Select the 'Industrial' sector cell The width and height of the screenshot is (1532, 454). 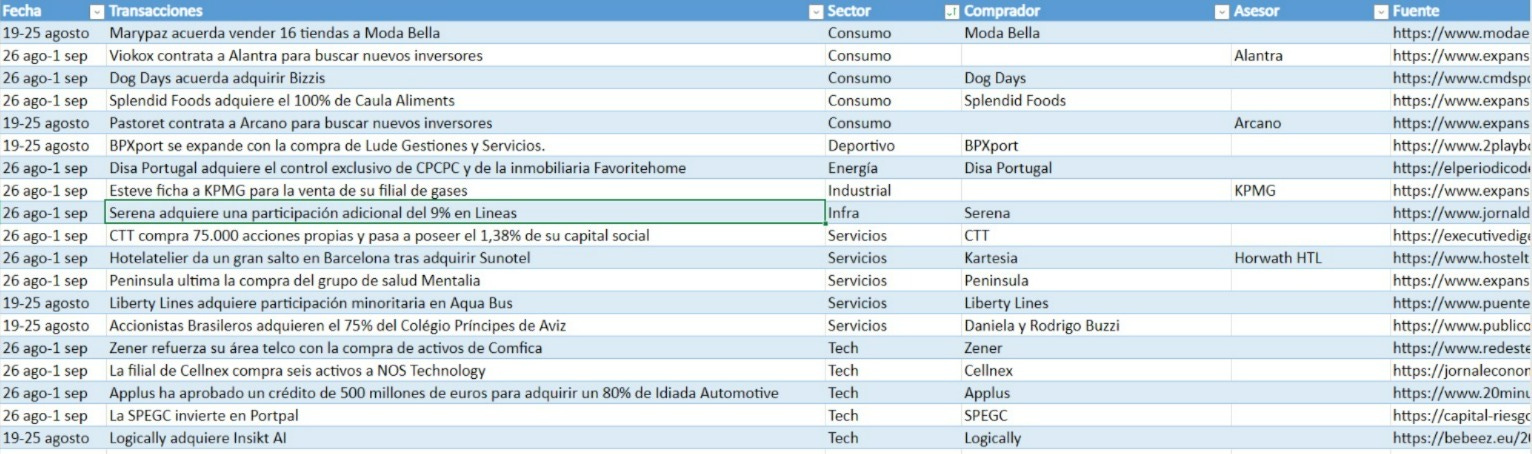pos(893,191)
